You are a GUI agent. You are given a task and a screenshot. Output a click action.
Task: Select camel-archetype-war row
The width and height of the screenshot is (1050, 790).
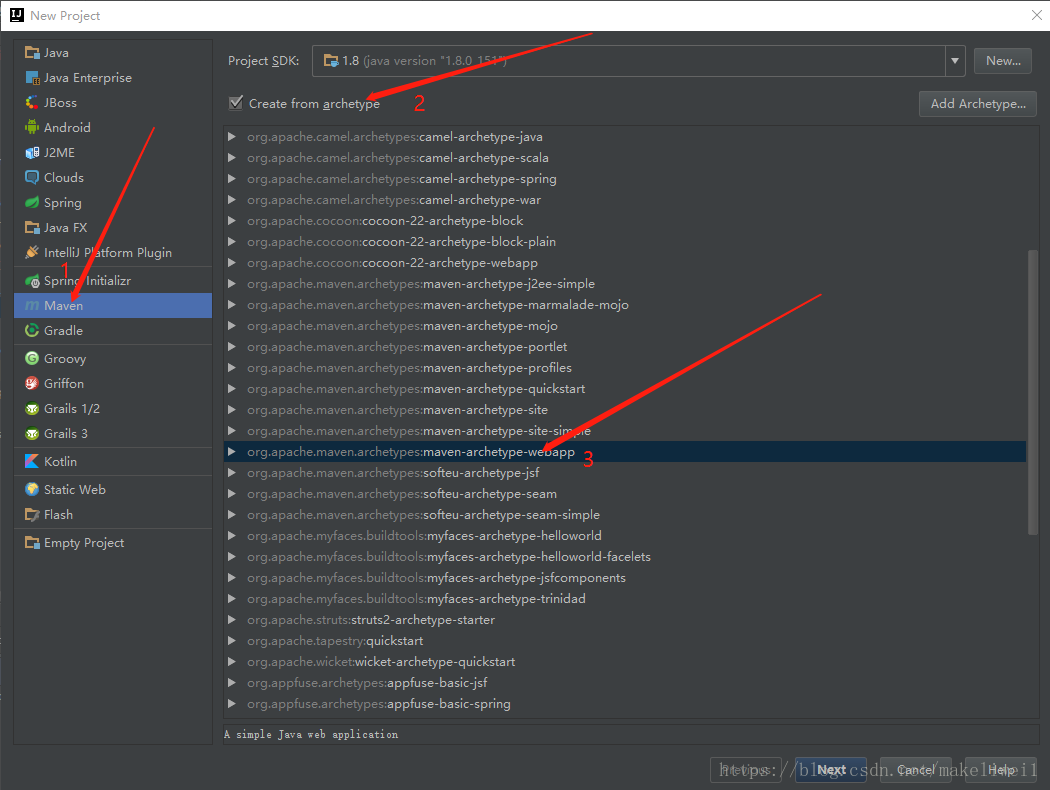click(x=625, y=200)
